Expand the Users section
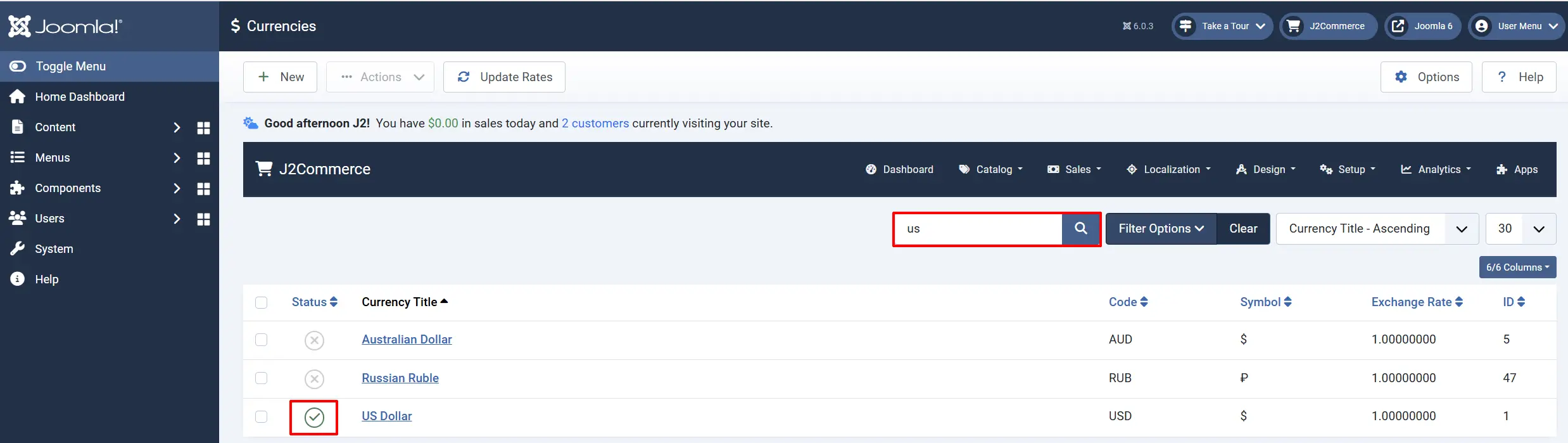Screen dimensions: 1568x443 177,219
